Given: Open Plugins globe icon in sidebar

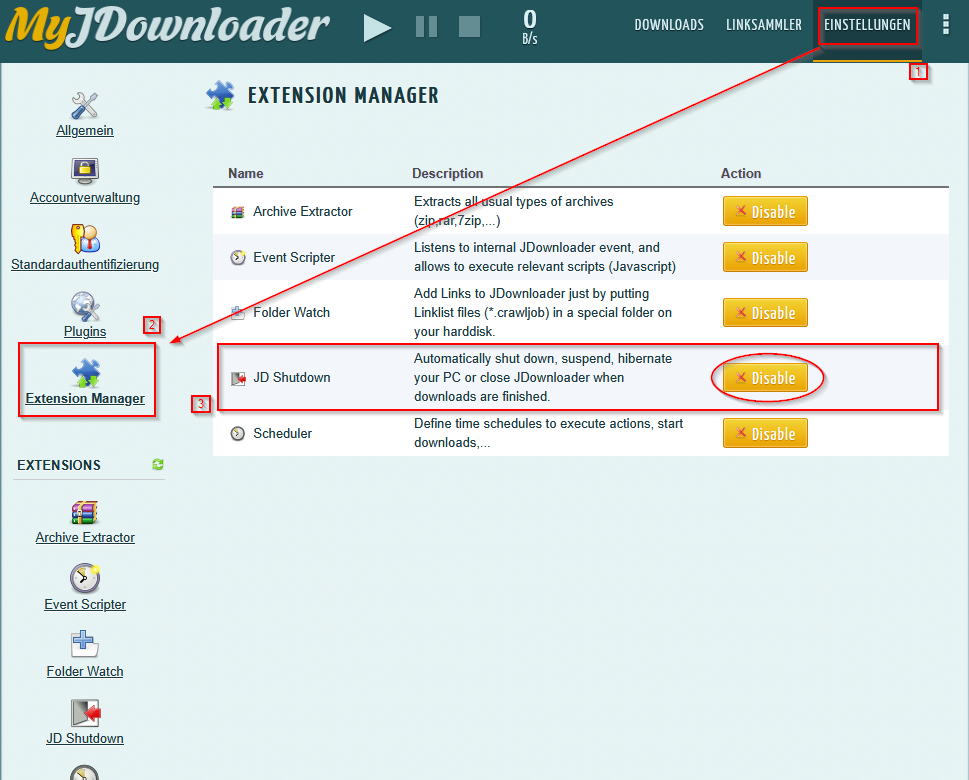Looking at the screenshot, I should pos(85,305).
